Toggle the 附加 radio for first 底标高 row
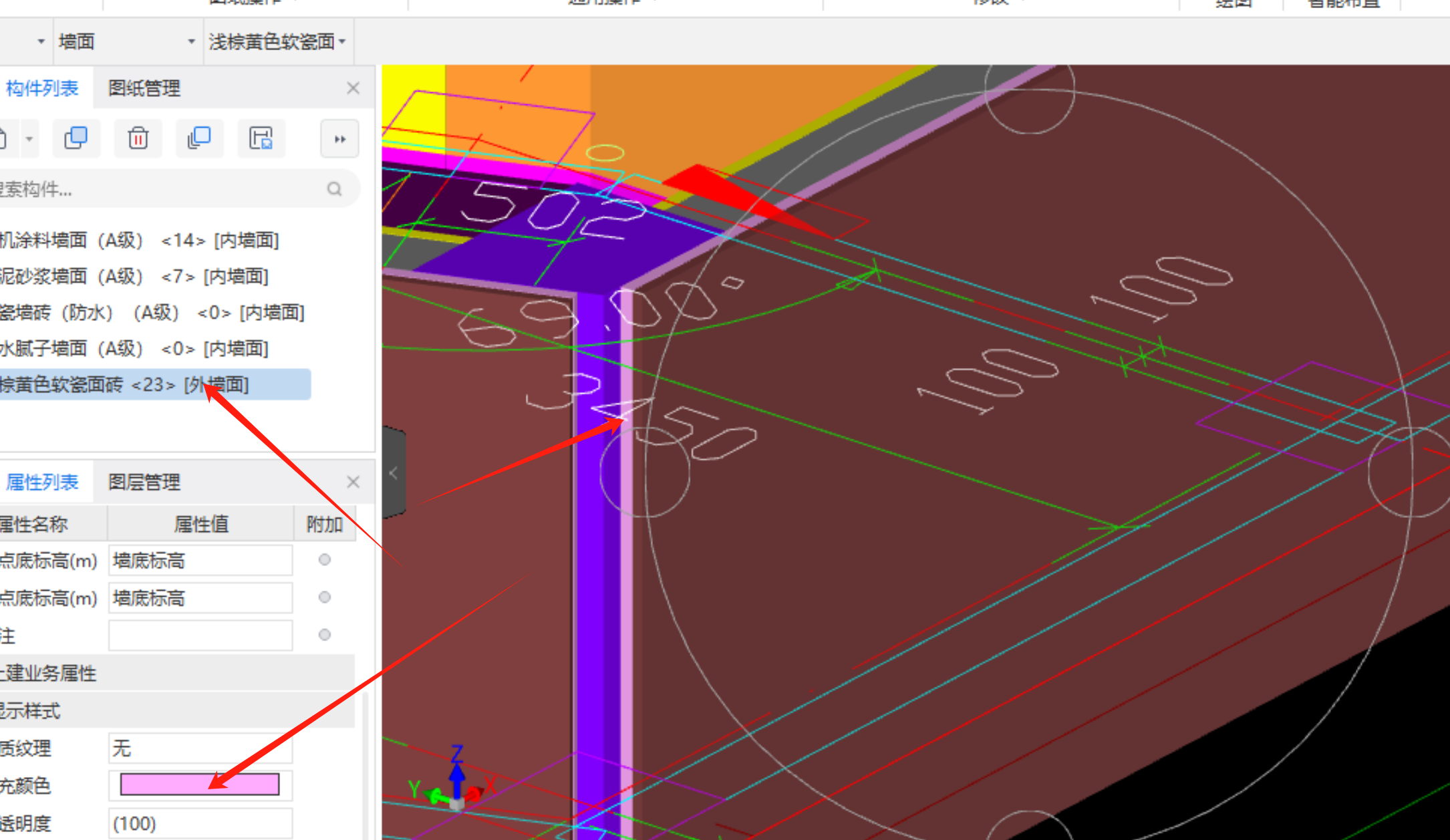The width and height of the screenshot is (1450, 840). [325, 560]
